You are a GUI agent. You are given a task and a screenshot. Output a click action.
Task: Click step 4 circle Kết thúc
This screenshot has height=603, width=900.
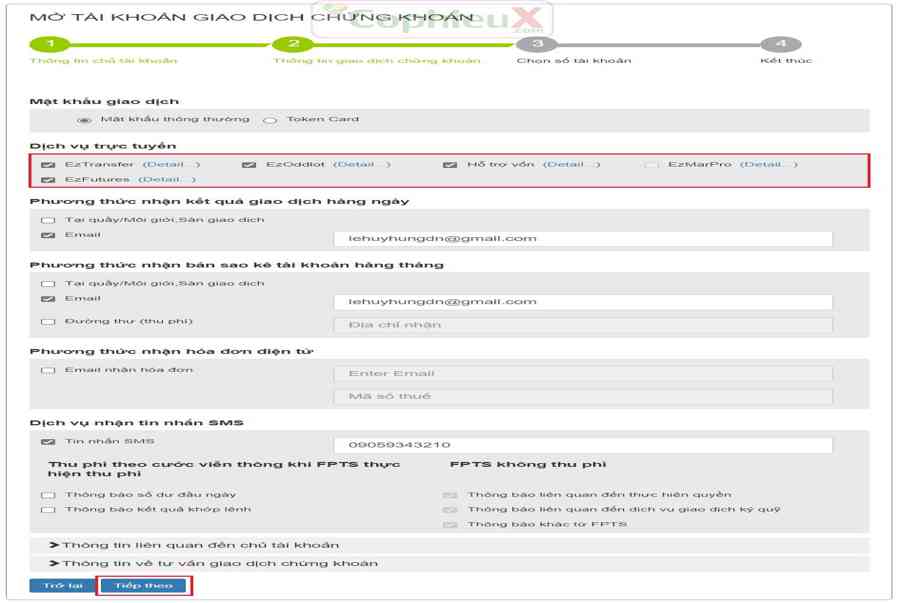click(780, 44)
